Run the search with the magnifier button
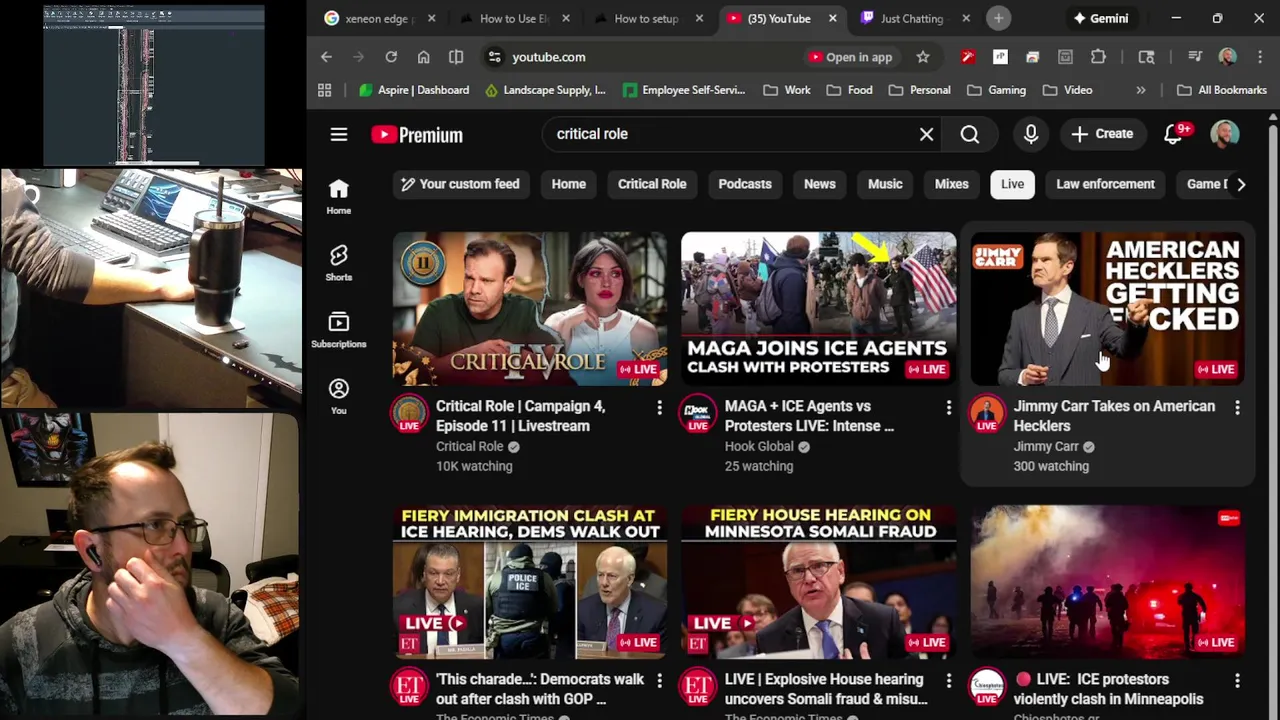This screenshot has height=720, width=1280. coord(970,134)
